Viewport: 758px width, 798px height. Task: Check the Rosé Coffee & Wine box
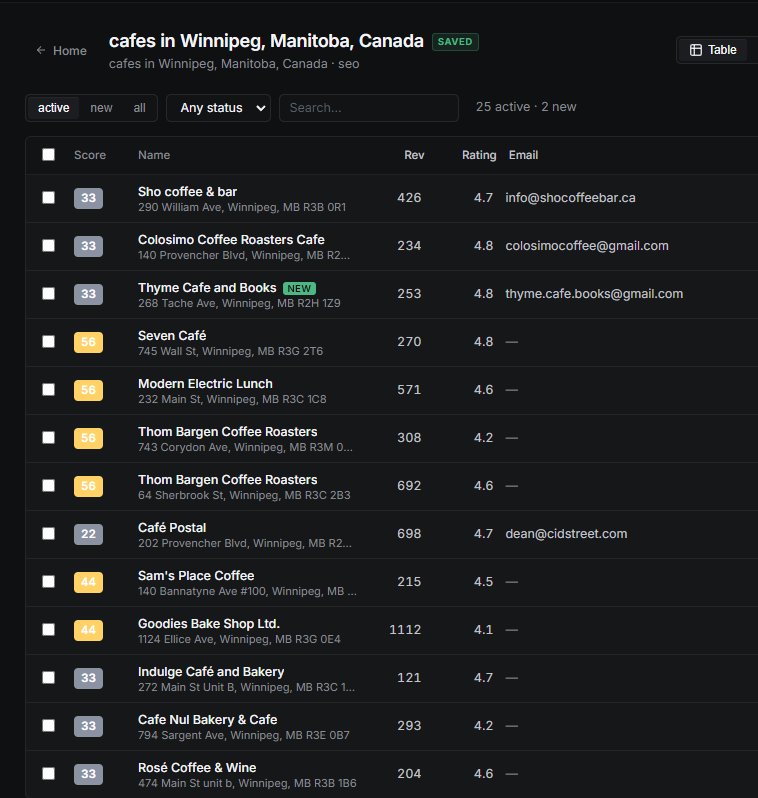click(48, 774)
